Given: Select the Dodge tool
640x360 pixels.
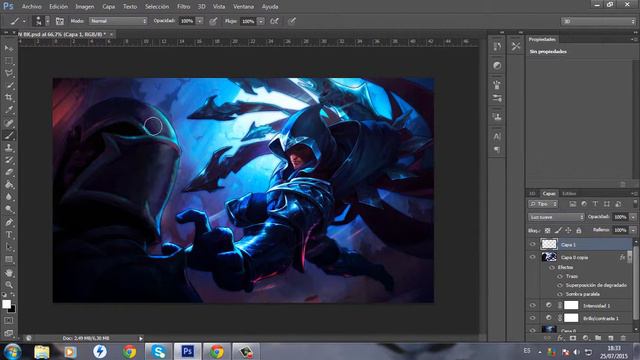Looking at the screenshot, I should tap(9, 209).
